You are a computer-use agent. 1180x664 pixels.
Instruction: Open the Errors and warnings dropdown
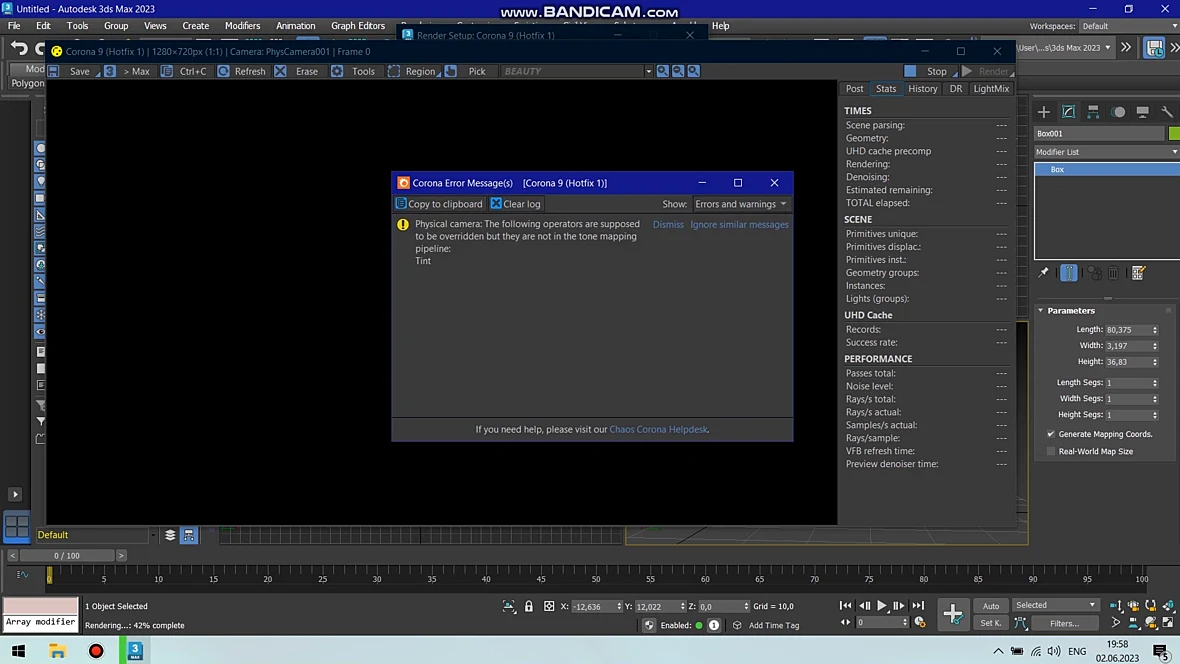(x=741, y=204)
